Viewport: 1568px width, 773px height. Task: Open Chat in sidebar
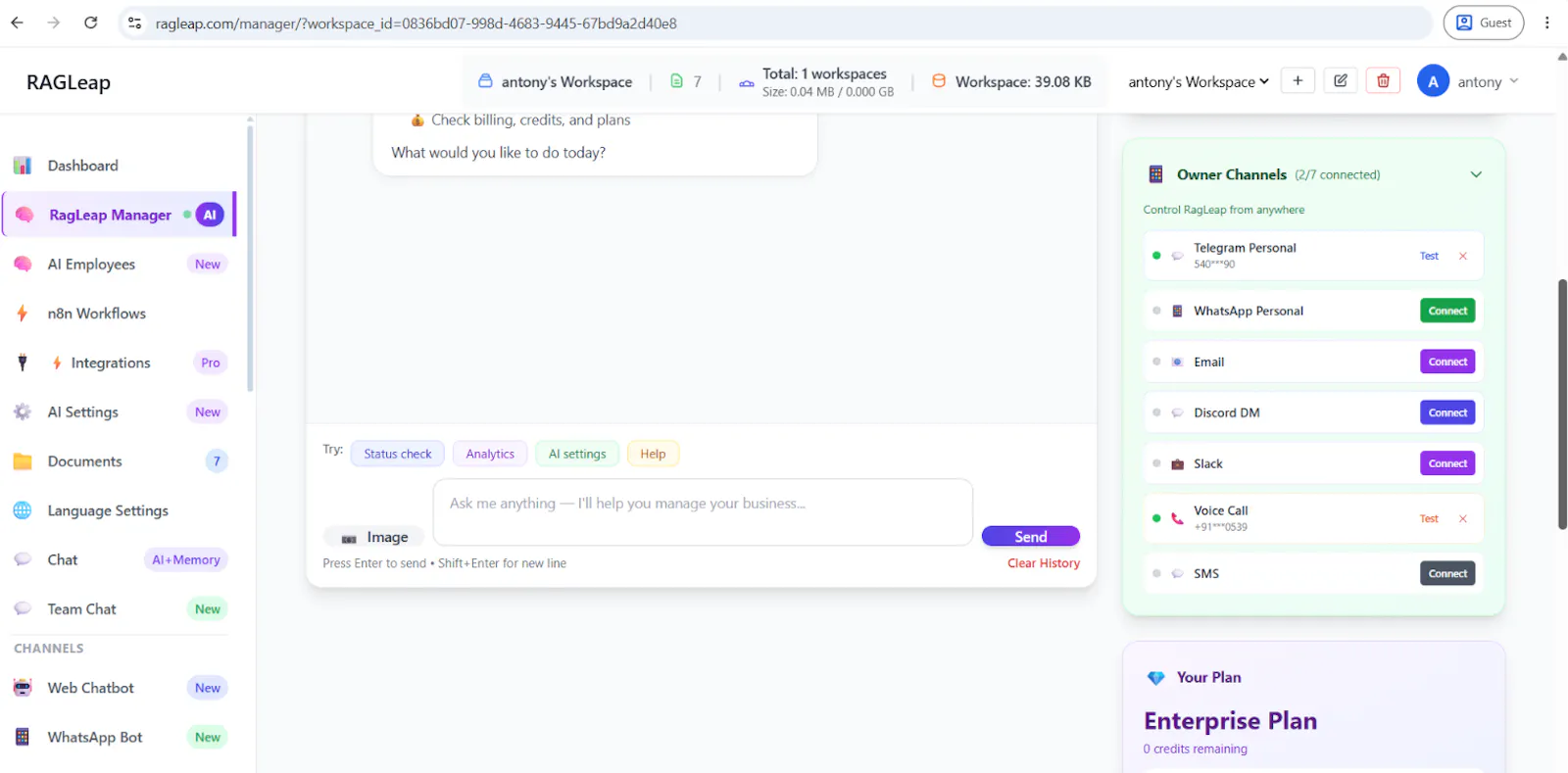[x=118, y=559]
